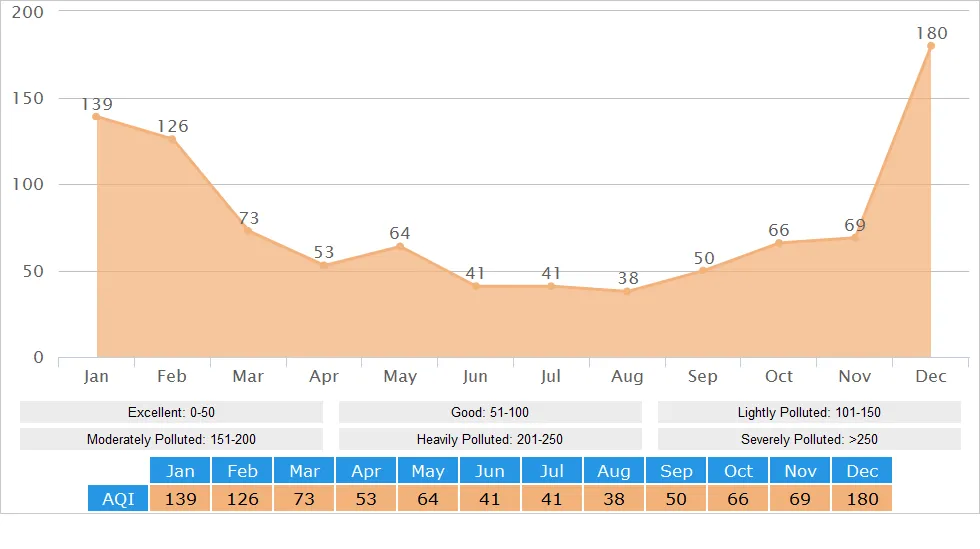Click the AQI row header cell

click(x=118, y=498)
